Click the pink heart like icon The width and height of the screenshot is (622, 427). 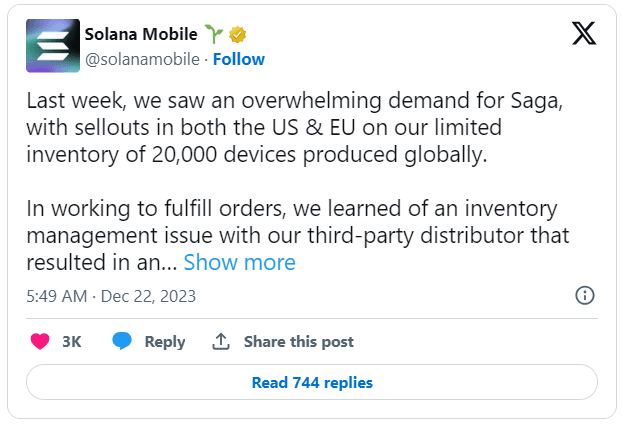click(40, 341)
